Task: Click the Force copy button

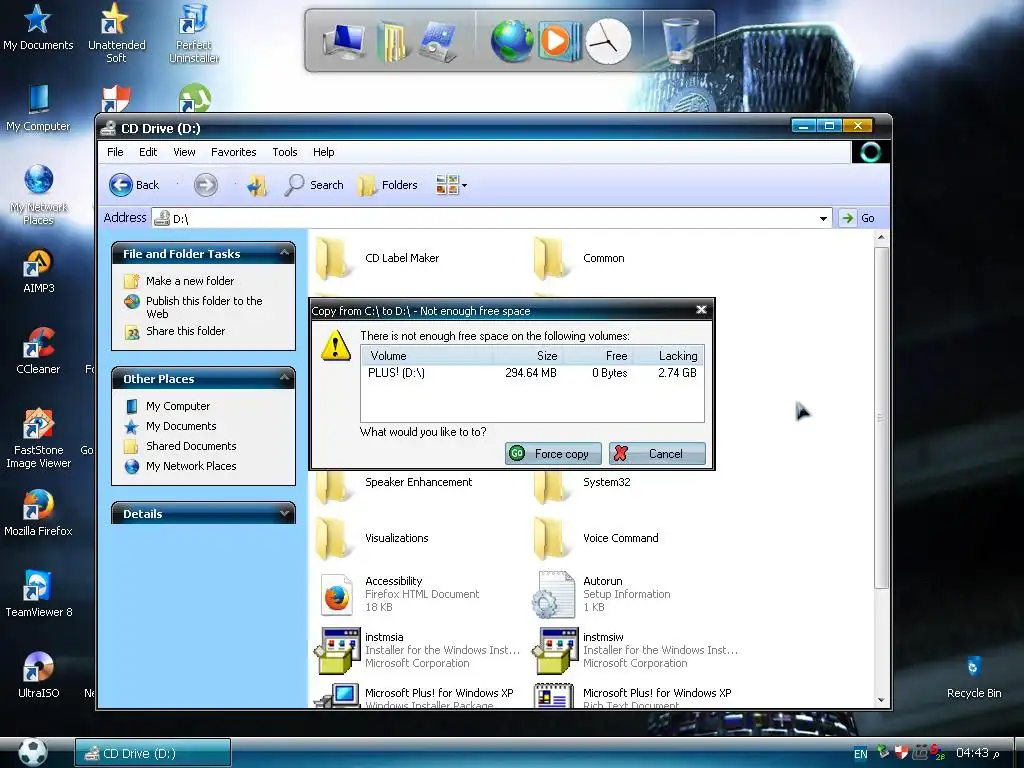Action: (553, 453)
